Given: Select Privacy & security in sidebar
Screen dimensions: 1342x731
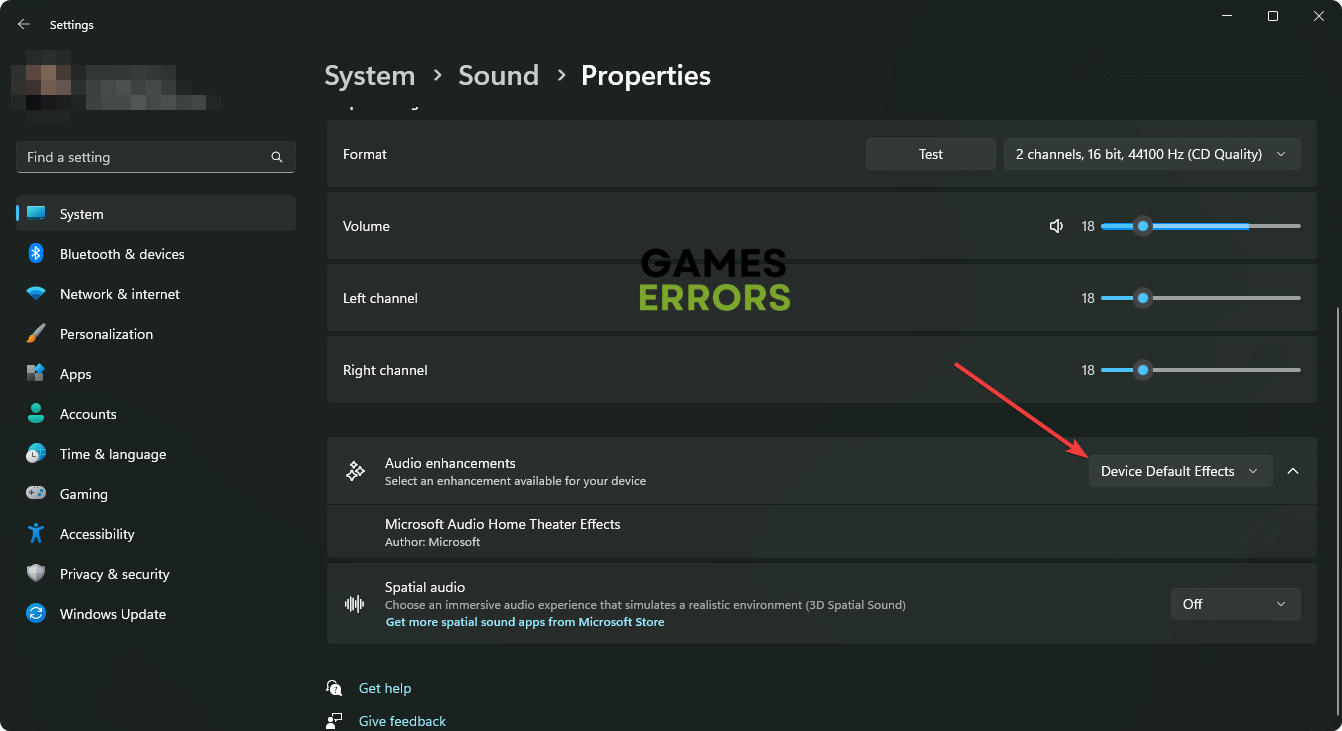Looking at the screenshot, I should pos(114,574).
